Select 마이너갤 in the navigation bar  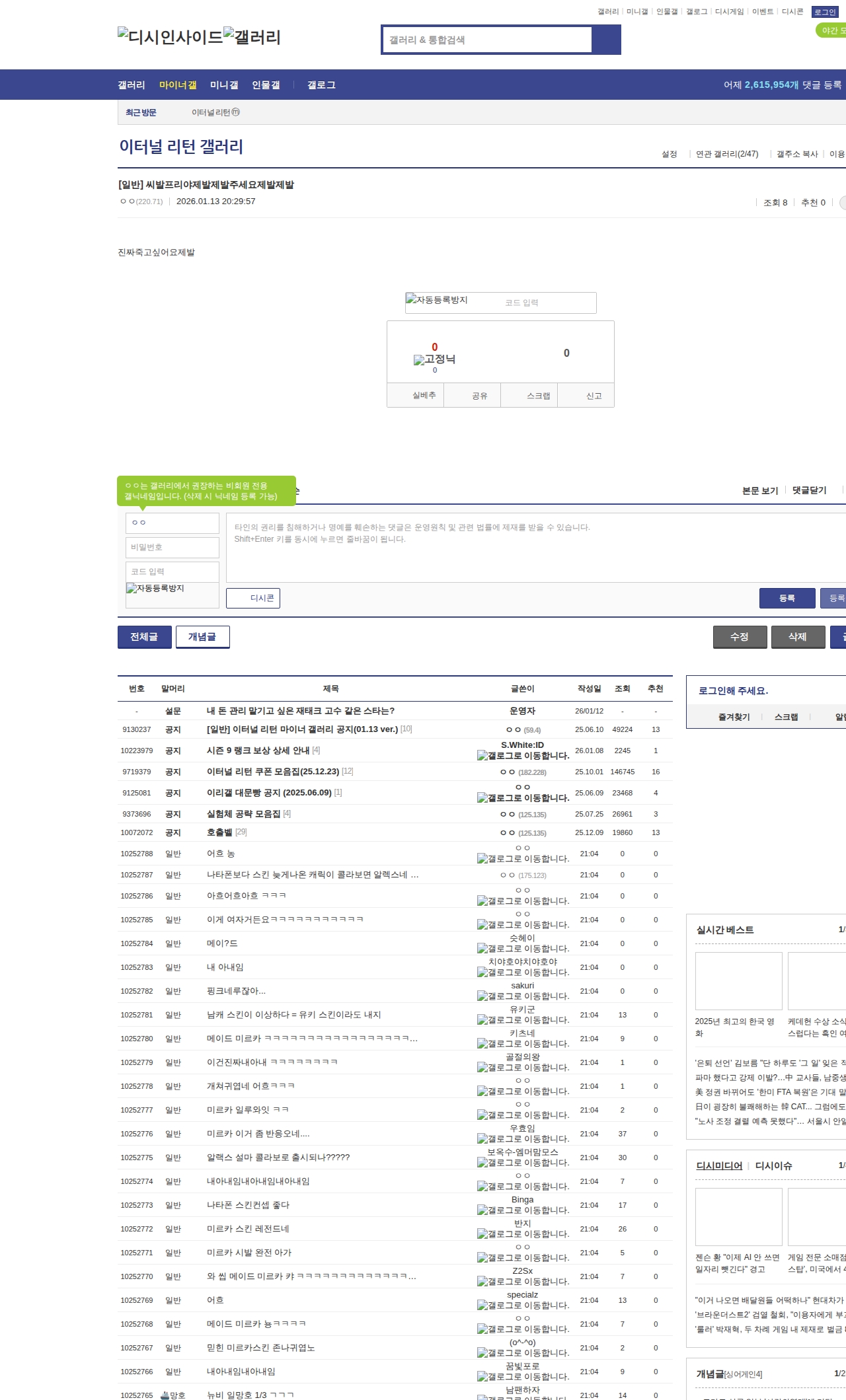[178, 85]
